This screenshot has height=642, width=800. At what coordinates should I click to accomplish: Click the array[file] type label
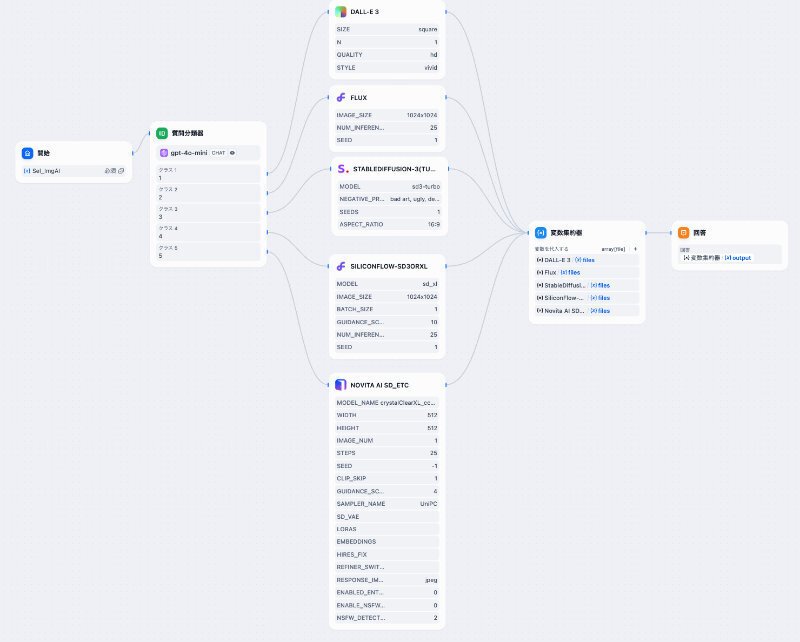pos(613,249)
